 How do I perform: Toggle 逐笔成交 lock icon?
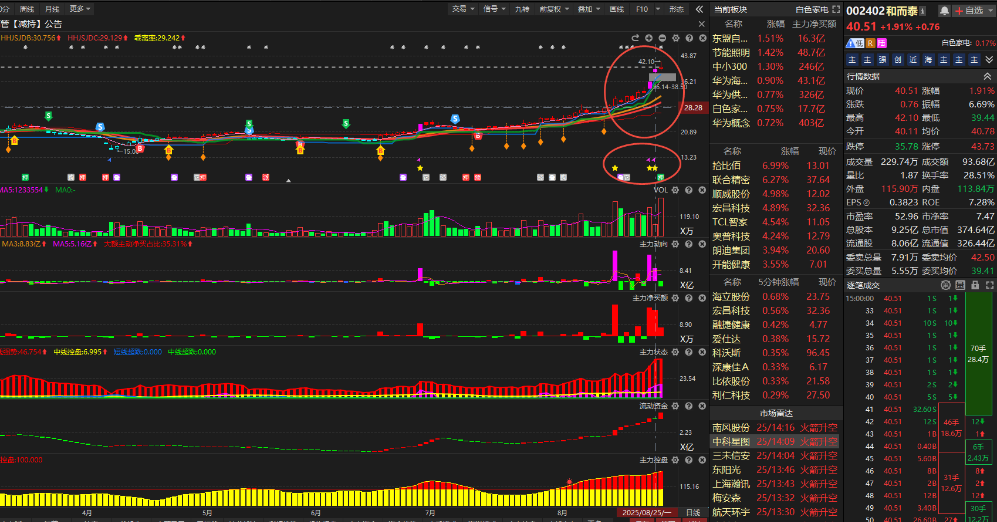pyautogui.click(x=975, y=285)
